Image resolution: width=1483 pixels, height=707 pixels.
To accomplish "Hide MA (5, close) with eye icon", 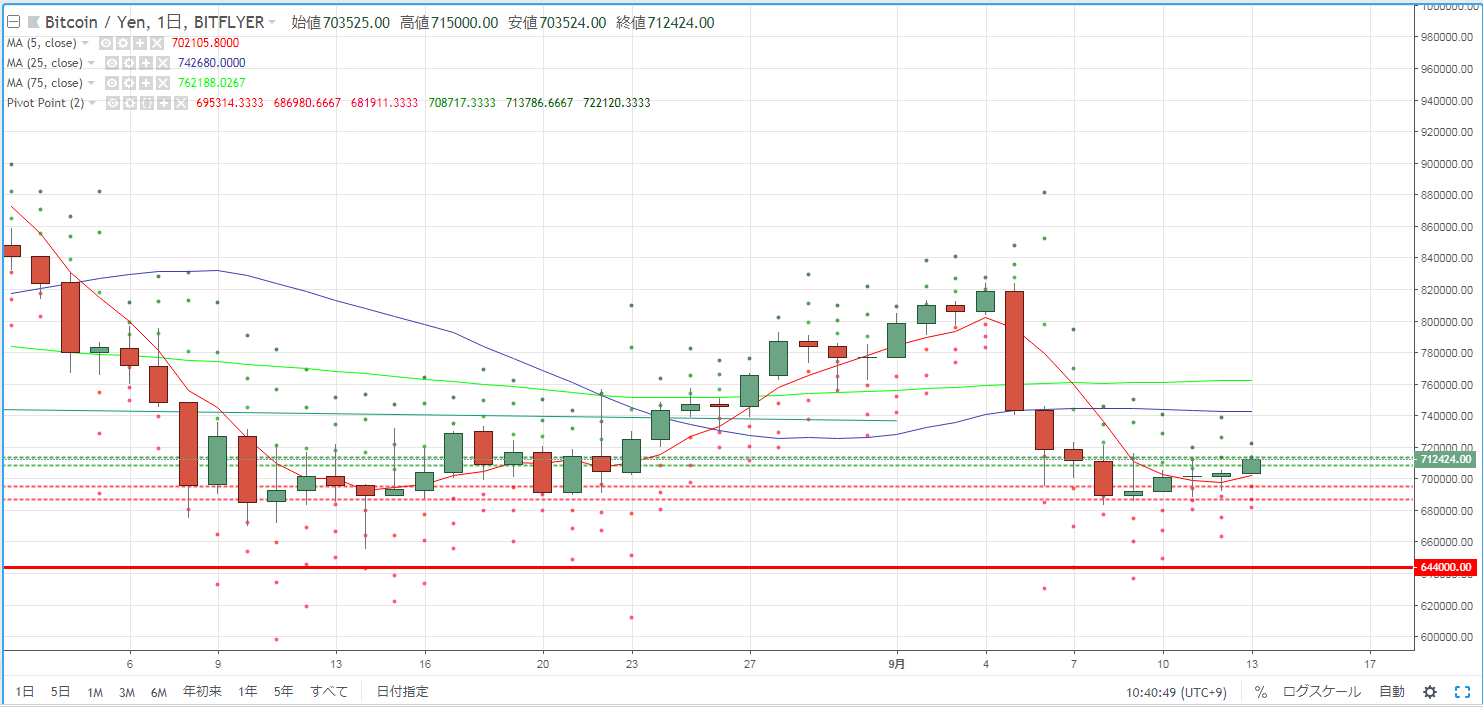I will click(x=106, y=43).
